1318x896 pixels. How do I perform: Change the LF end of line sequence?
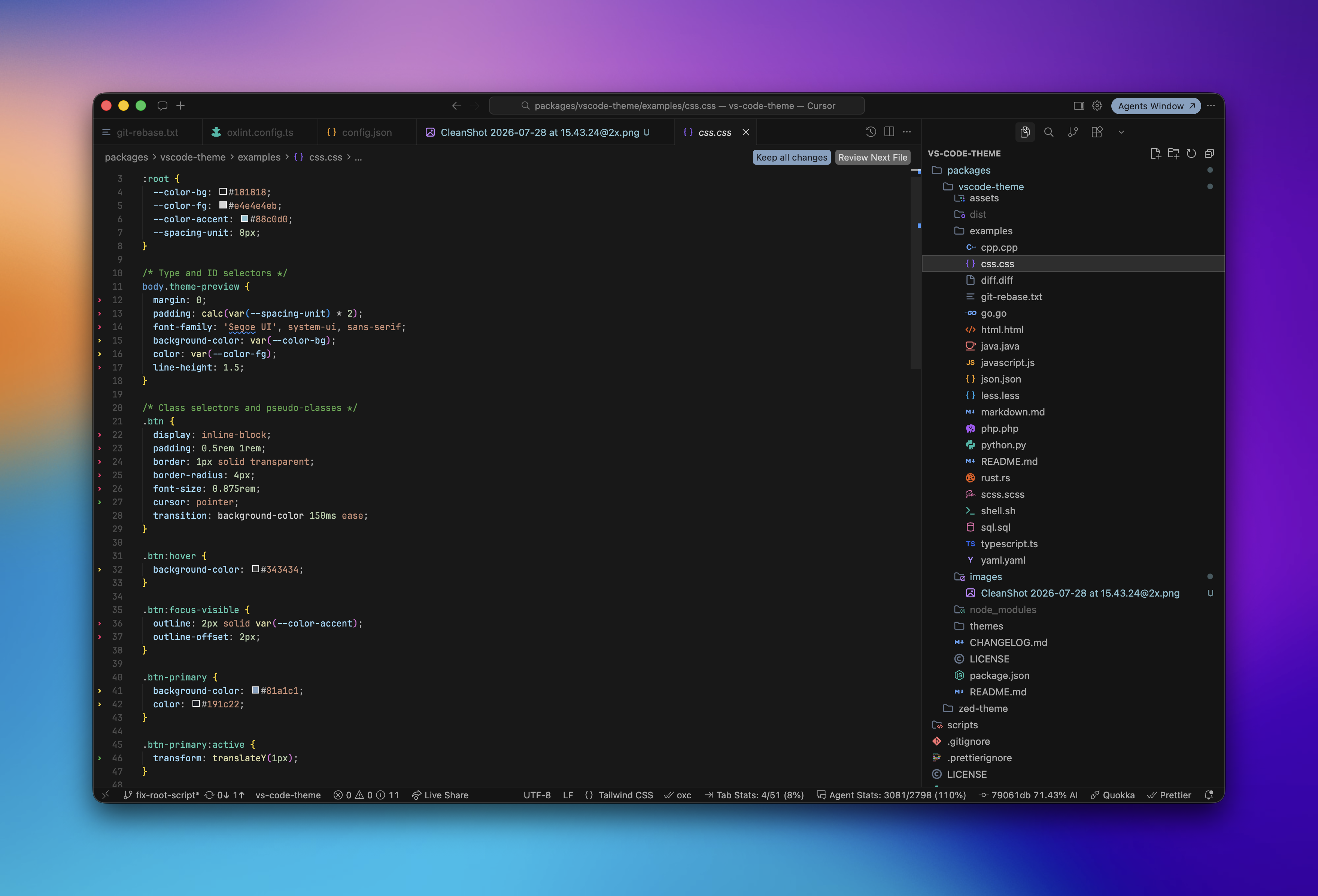568,795
